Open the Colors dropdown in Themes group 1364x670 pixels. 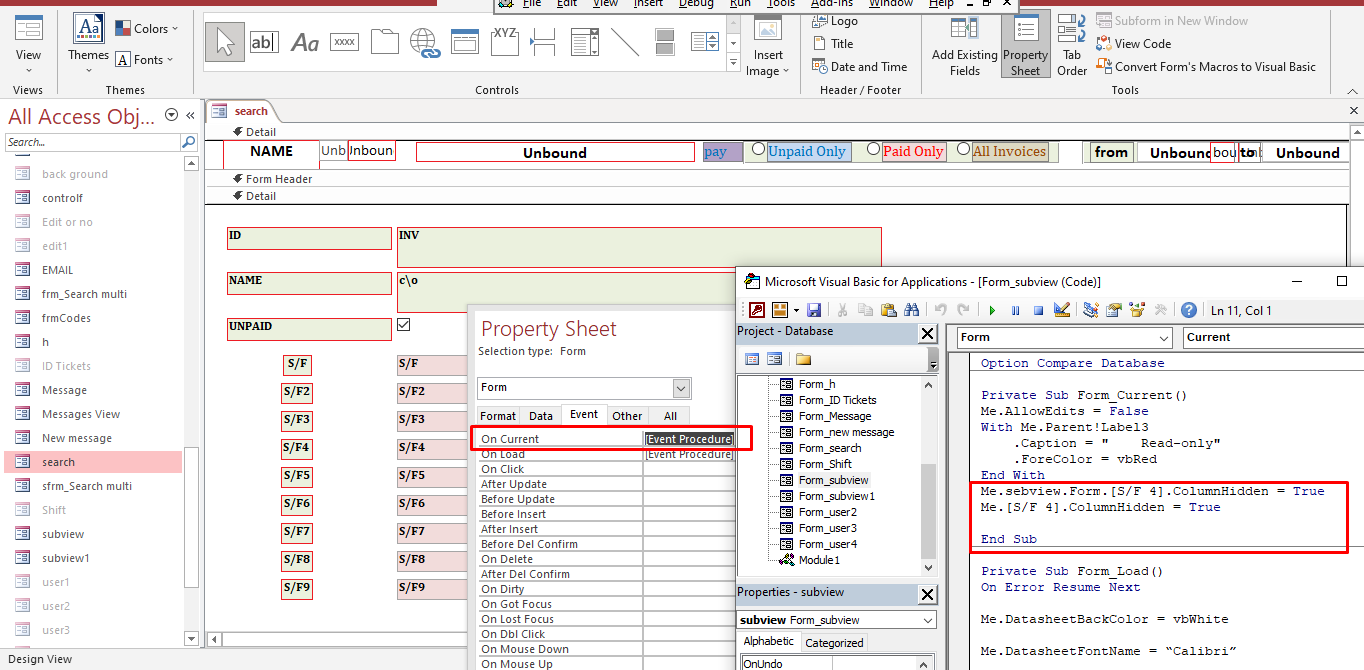pos(147,28)
